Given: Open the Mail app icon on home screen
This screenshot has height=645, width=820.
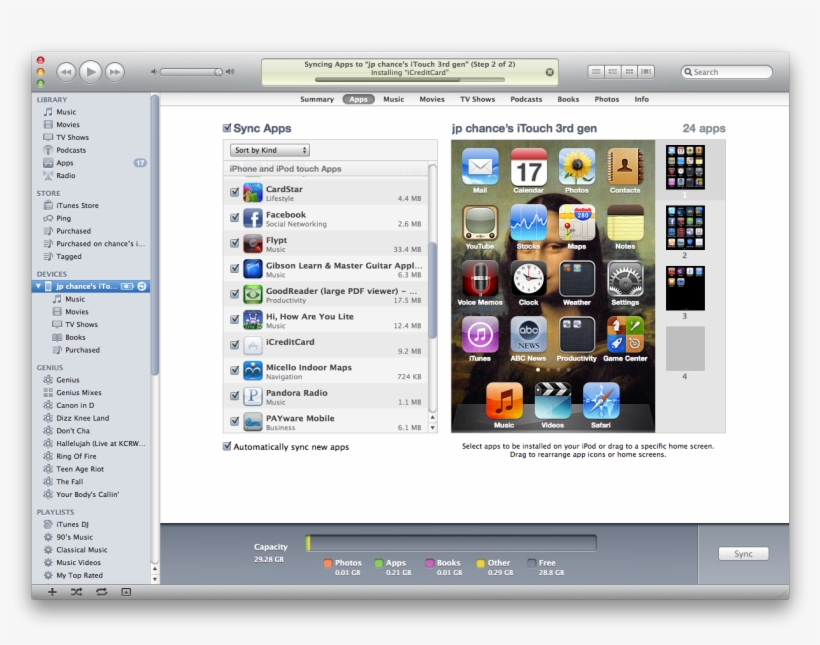Looking at the screenshot, I should [x=480, y=167].
